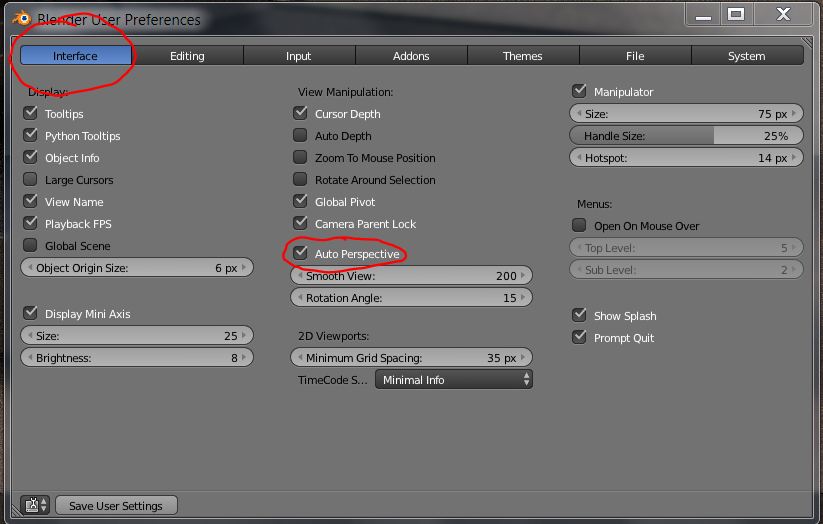This screenshot has width=823, height=524.
Task: Switch to the Input tab
Action: click(x=299, y=56)
